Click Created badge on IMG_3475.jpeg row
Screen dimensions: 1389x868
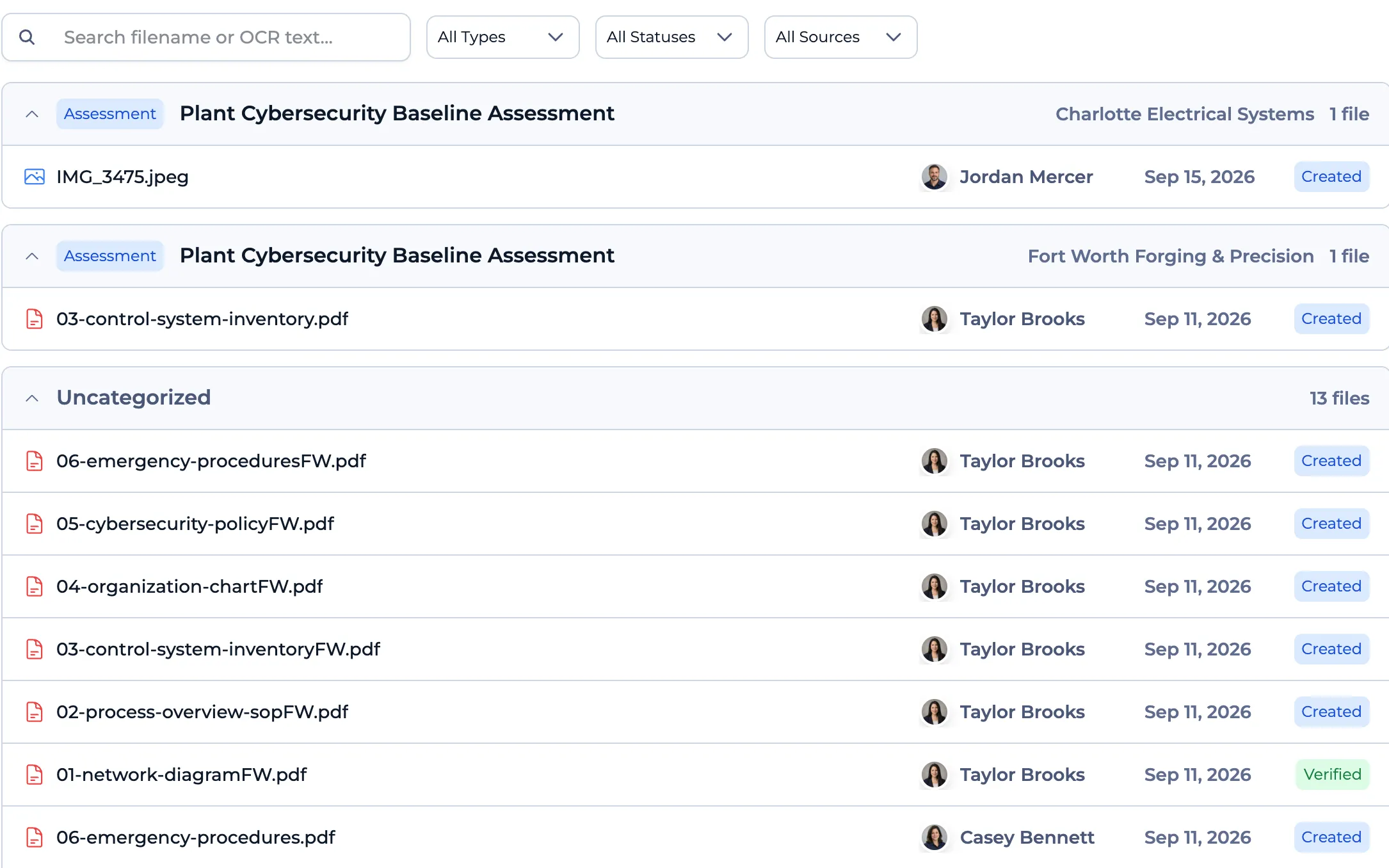click(x=1331, y=177)
